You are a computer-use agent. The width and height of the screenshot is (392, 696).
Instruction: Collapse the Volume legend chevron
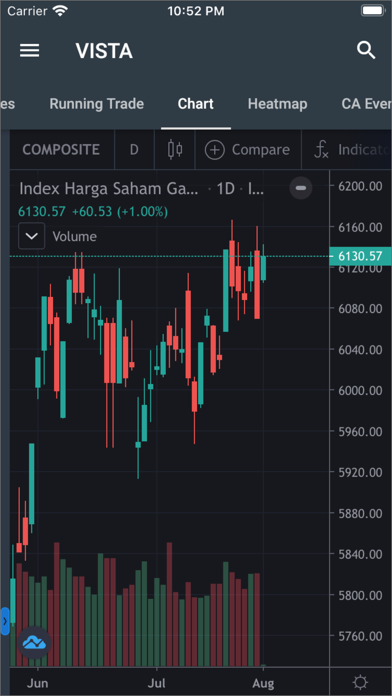tap(32, 236)
